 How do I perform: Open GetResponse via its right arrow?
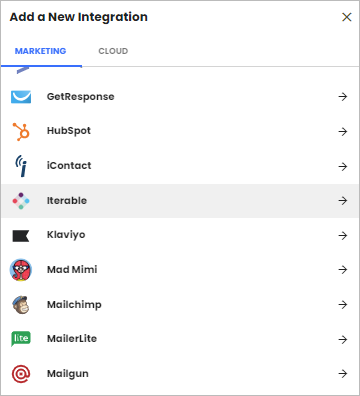343,97
